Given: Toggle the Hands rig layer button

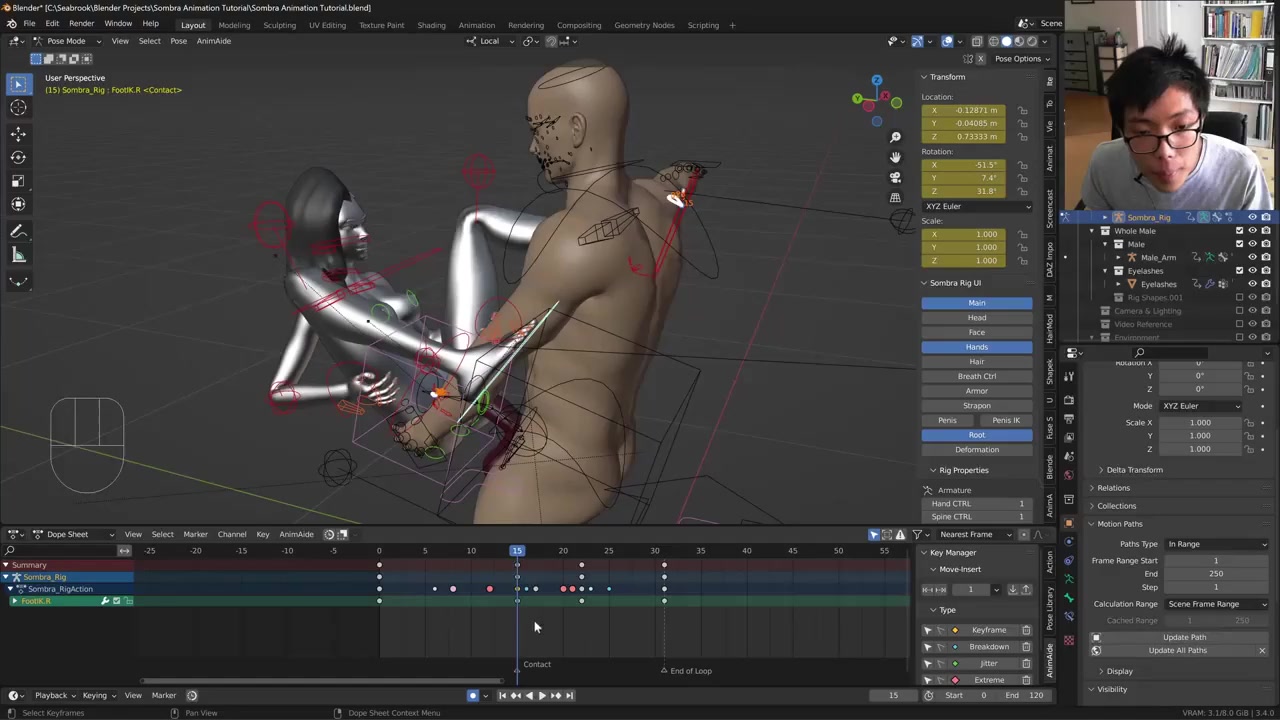Looking at the screenshot, I should (x=976, y=347).
